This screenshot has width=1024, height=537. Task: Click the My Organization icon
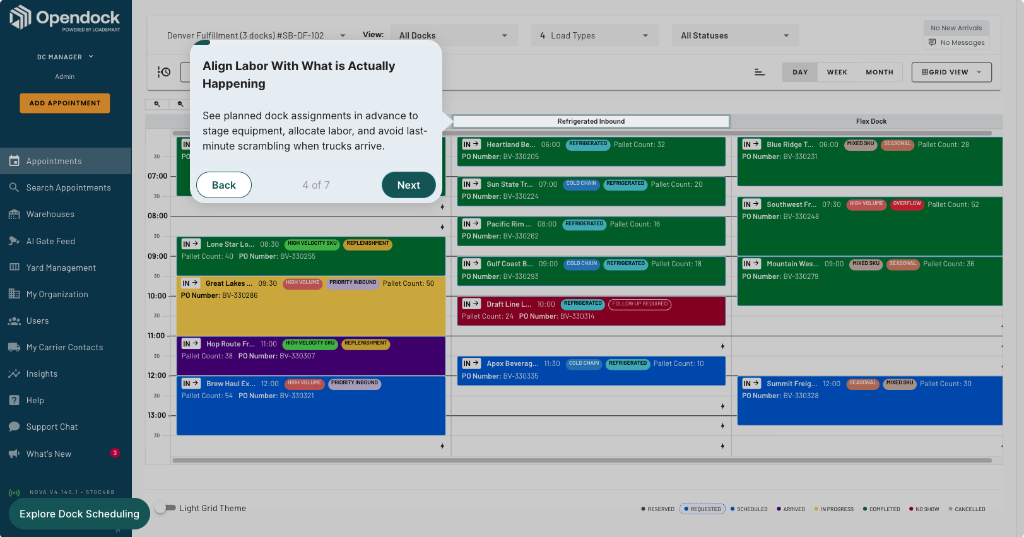(14, 294)
